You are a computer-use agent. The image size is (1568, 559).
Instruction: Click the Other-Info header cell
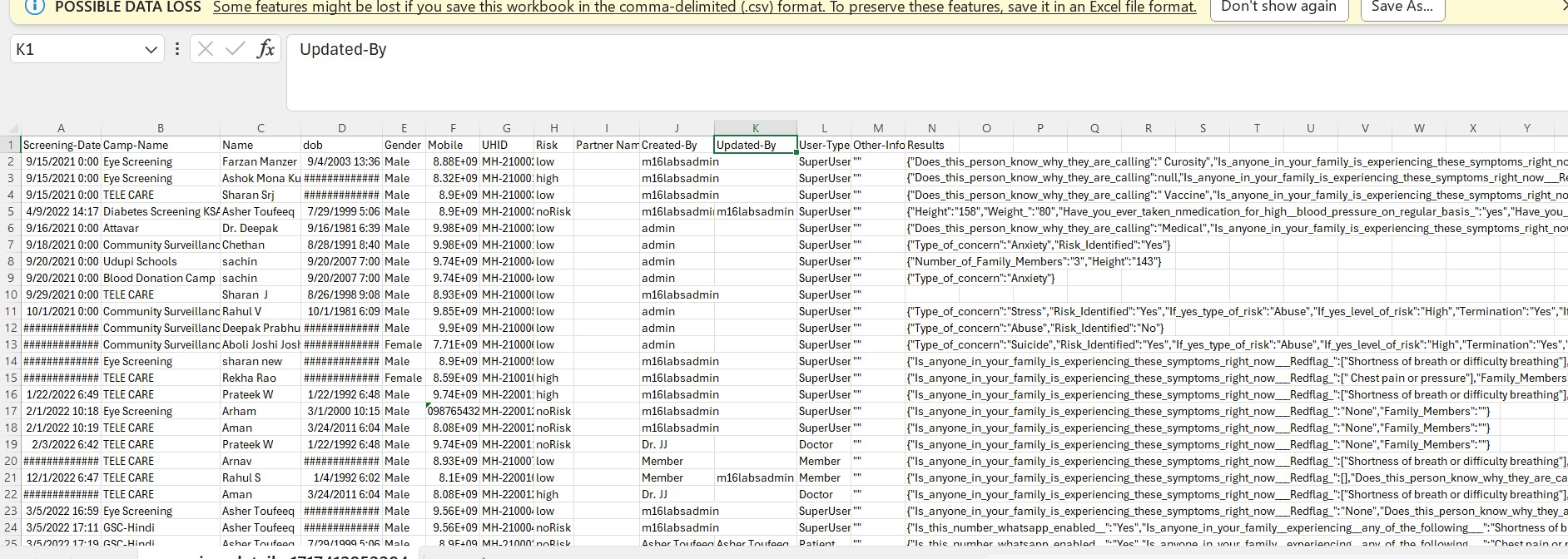tap(878, 145)
